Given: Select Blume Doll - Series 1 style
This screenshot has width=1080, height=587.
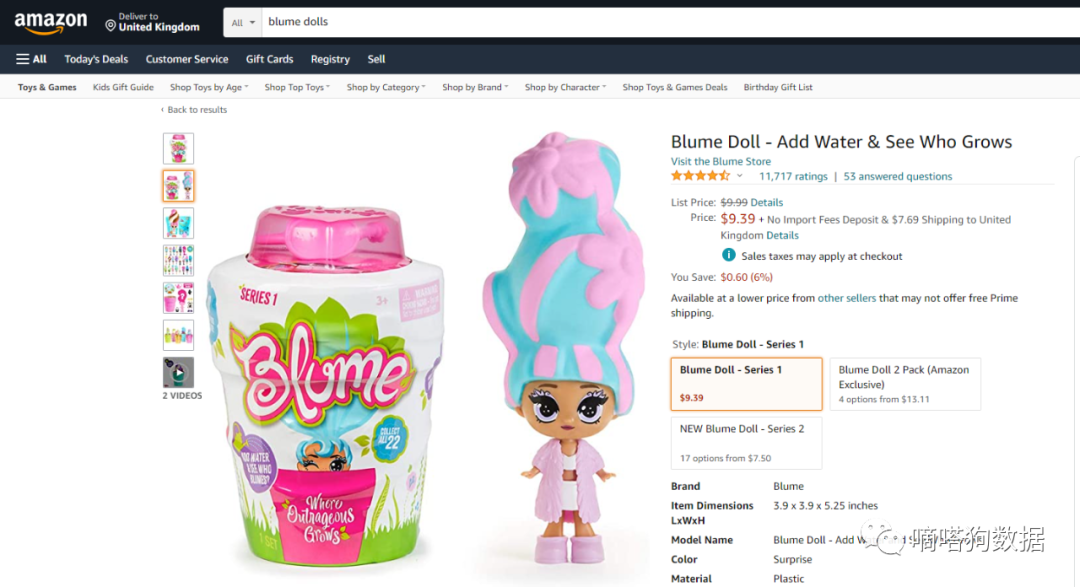Looking at the screenshot, I should (747, 383).
